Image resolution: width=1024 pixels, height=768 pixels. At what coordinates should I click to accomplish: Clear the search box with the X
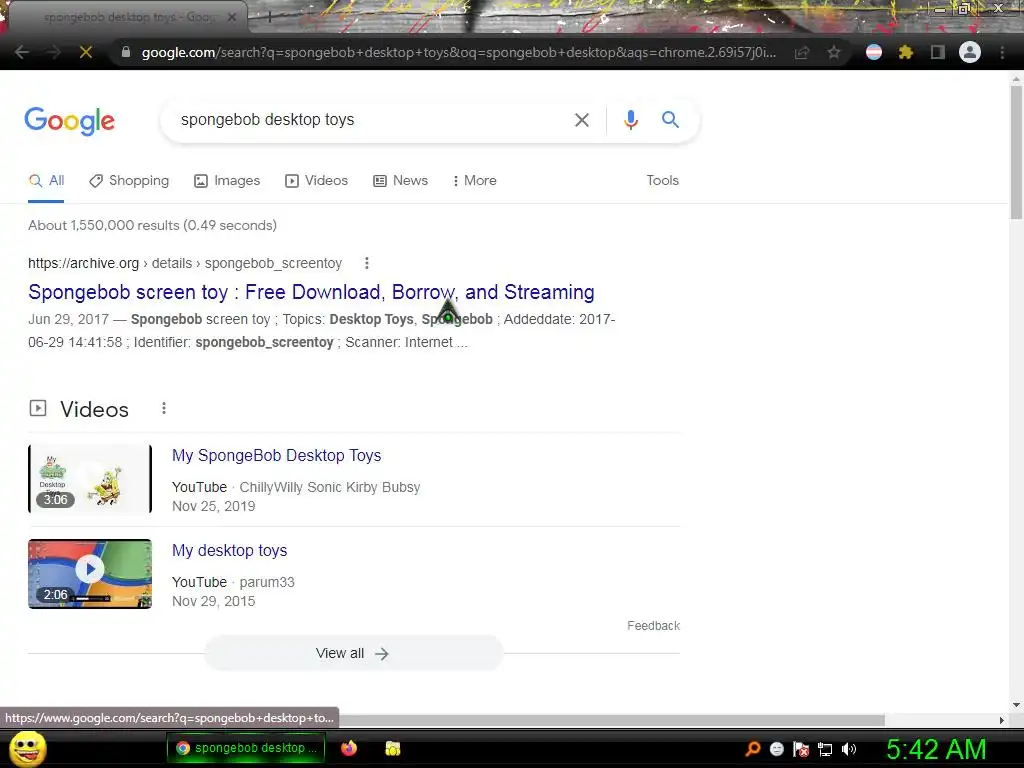tap(581, 120)
